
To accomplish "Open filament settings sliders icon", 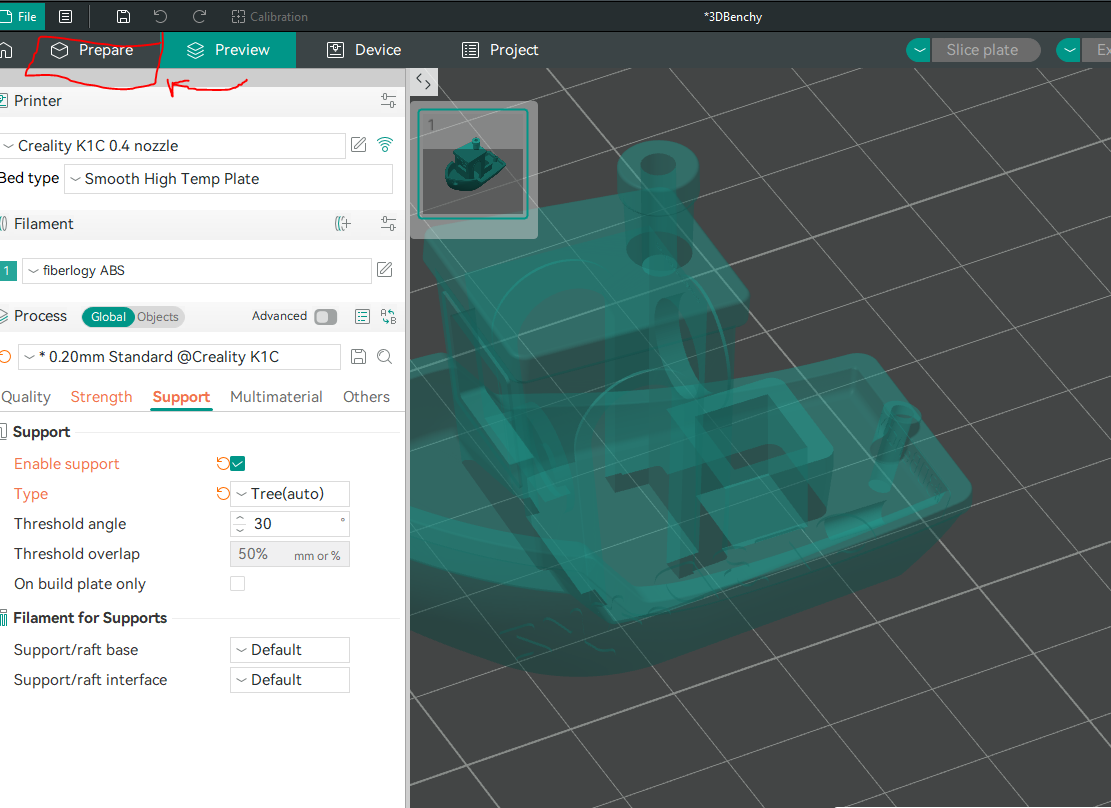I will (388, 224).
